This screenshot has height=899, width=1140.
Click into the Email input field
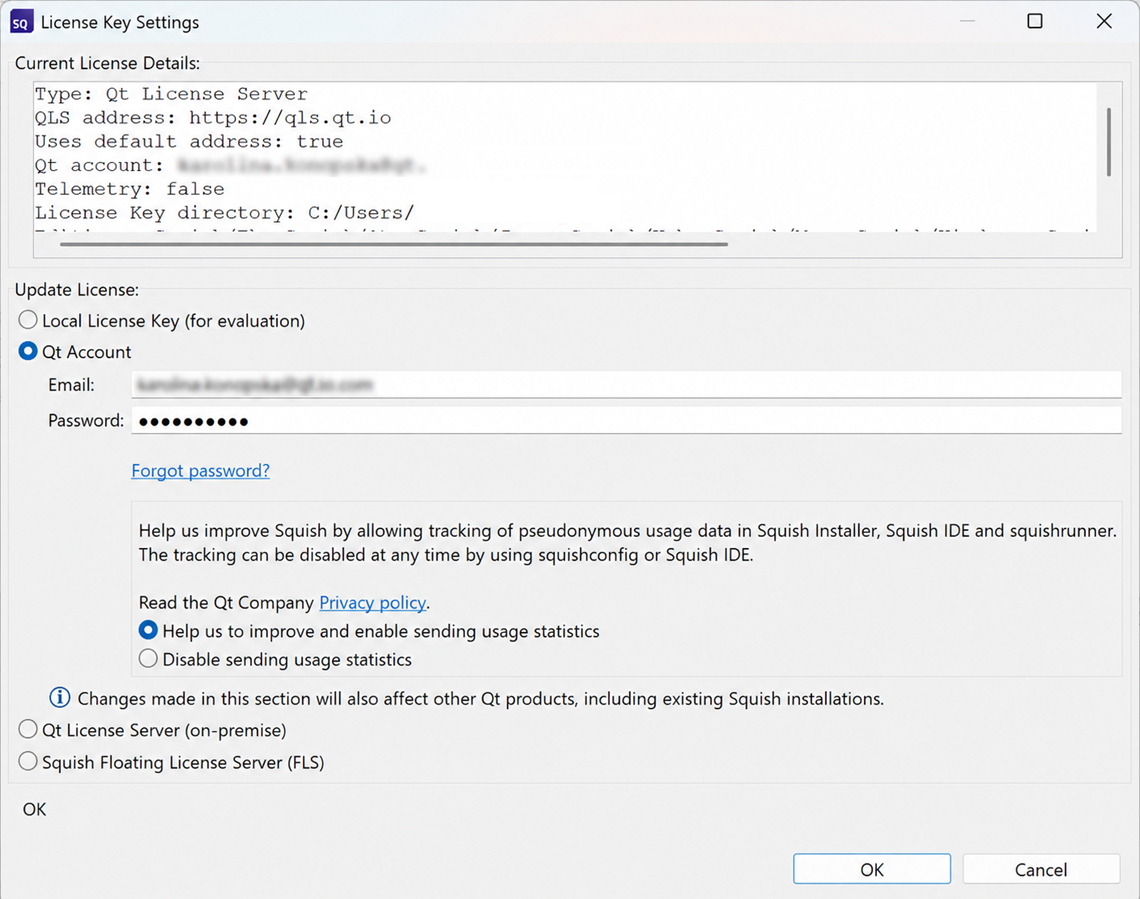(x=626, y=384)
